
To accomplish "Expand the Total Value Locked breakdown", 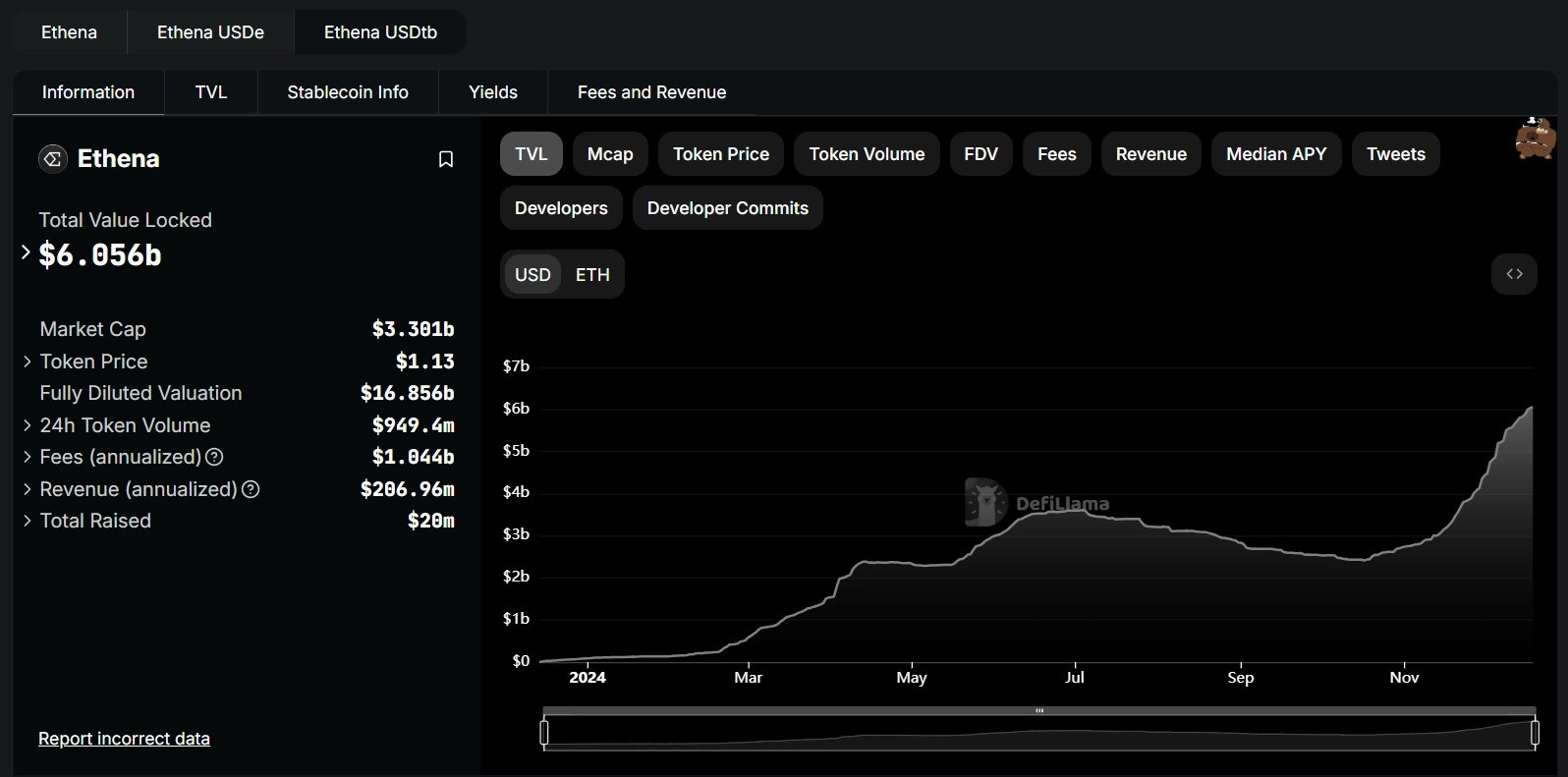I will [x=27, y=253].
